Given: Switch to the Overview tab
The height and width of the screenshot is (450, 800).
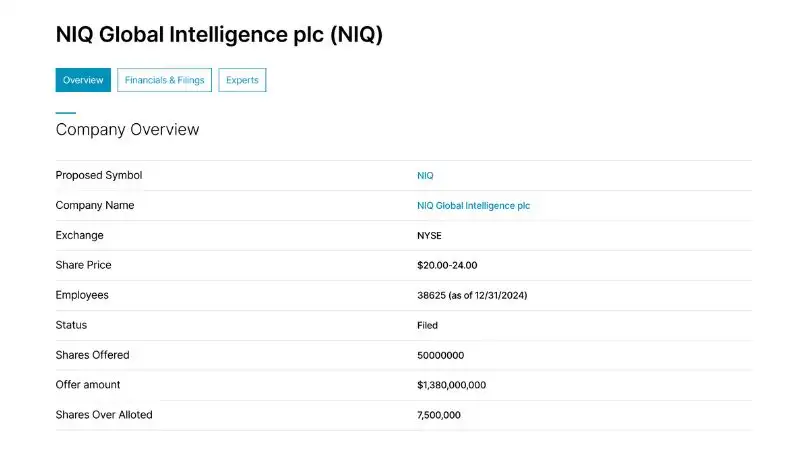Looking at the screenshot, I should 83,80.
